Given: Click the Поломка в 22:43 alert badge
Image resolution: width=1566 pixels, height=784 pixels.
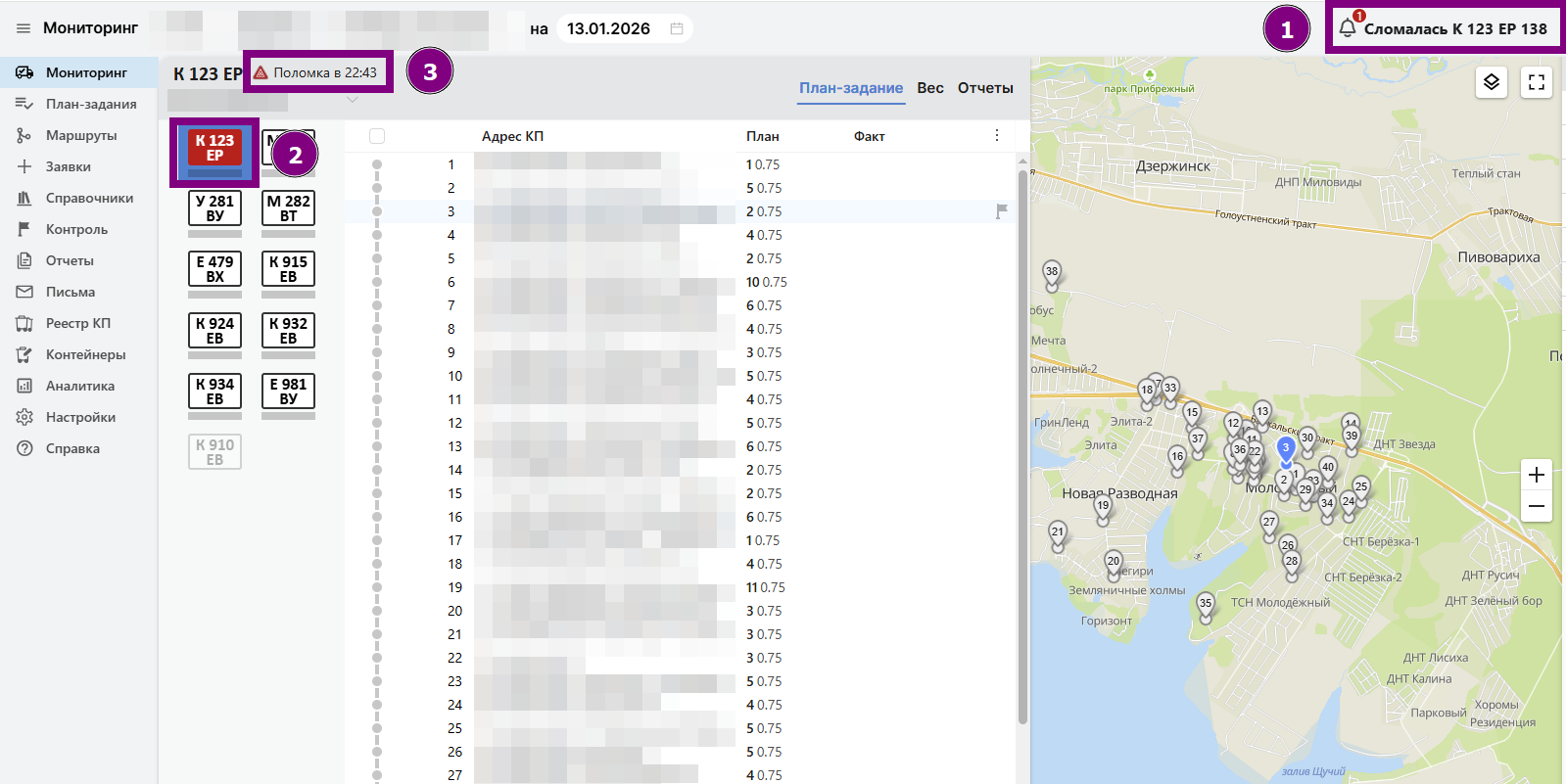Looking at the screenshot, I should (x=317, y=72).
